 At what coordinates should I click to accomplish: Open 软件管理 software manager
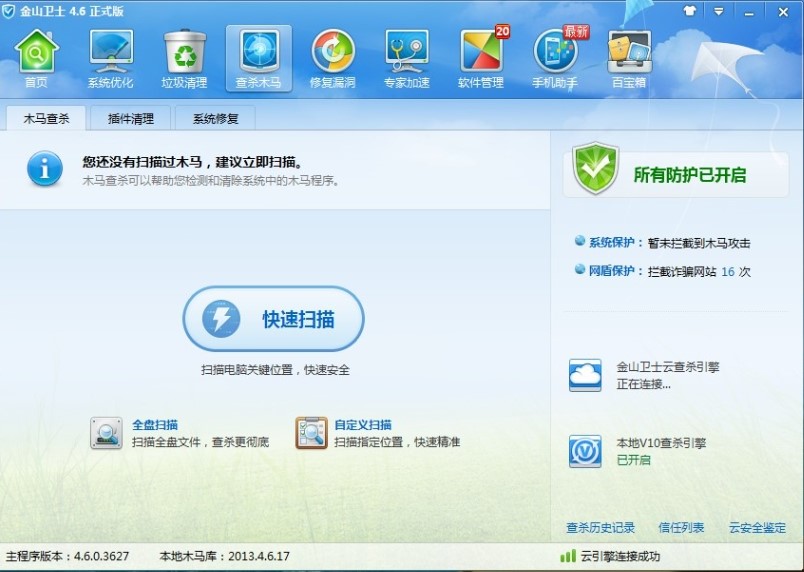481,58
